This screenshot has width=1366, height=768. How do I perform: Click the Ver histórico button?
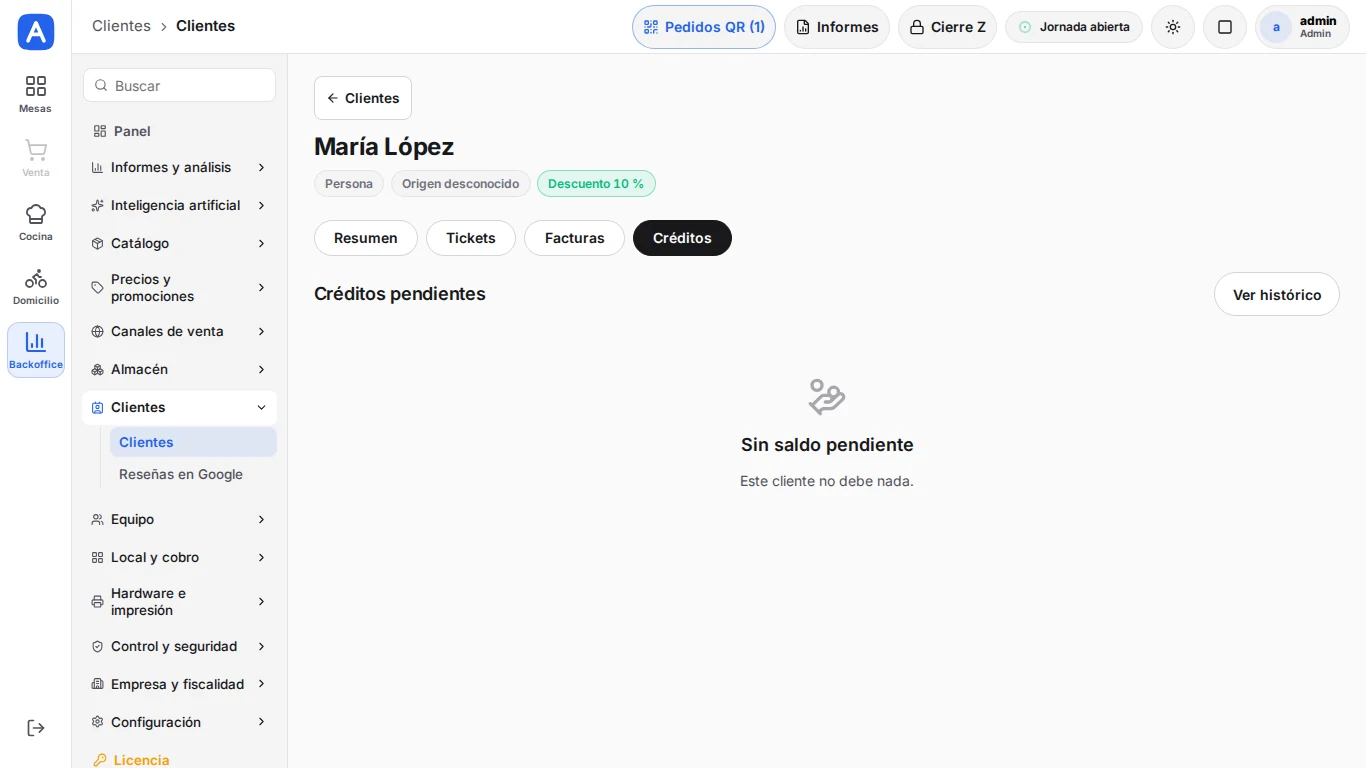1277,294
